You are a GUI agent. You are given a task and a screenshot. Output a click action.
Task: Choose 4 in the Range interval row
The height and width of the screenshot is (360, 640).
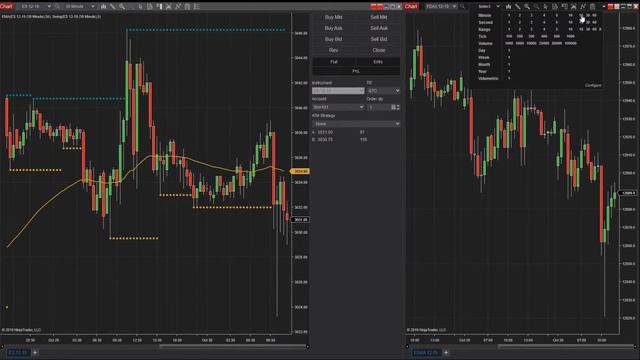point(544,29)
